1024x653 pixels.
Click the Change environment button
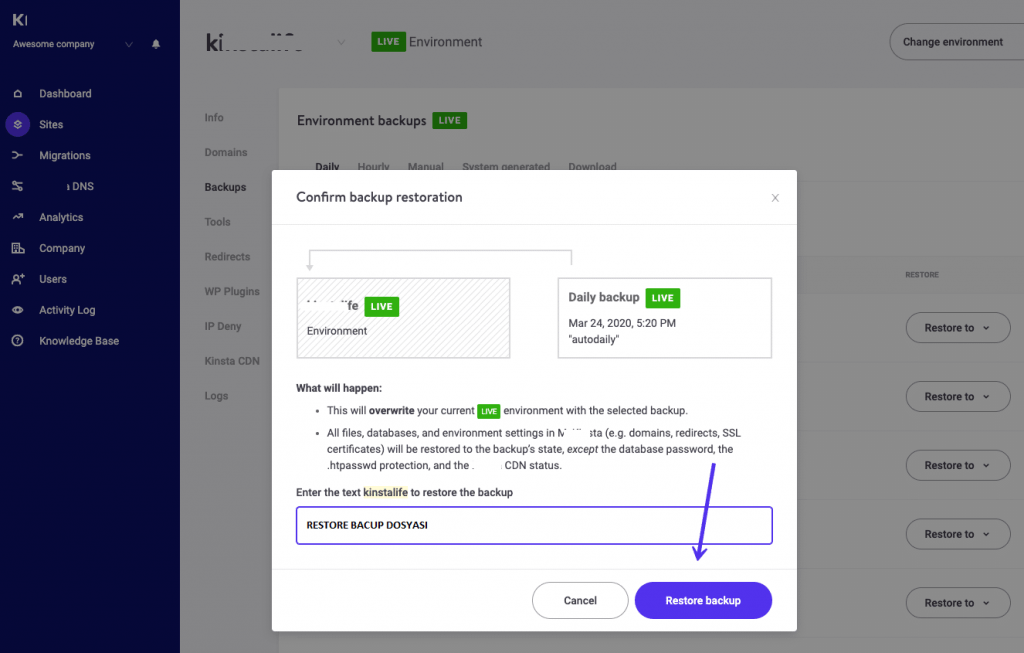coord(956,41)
